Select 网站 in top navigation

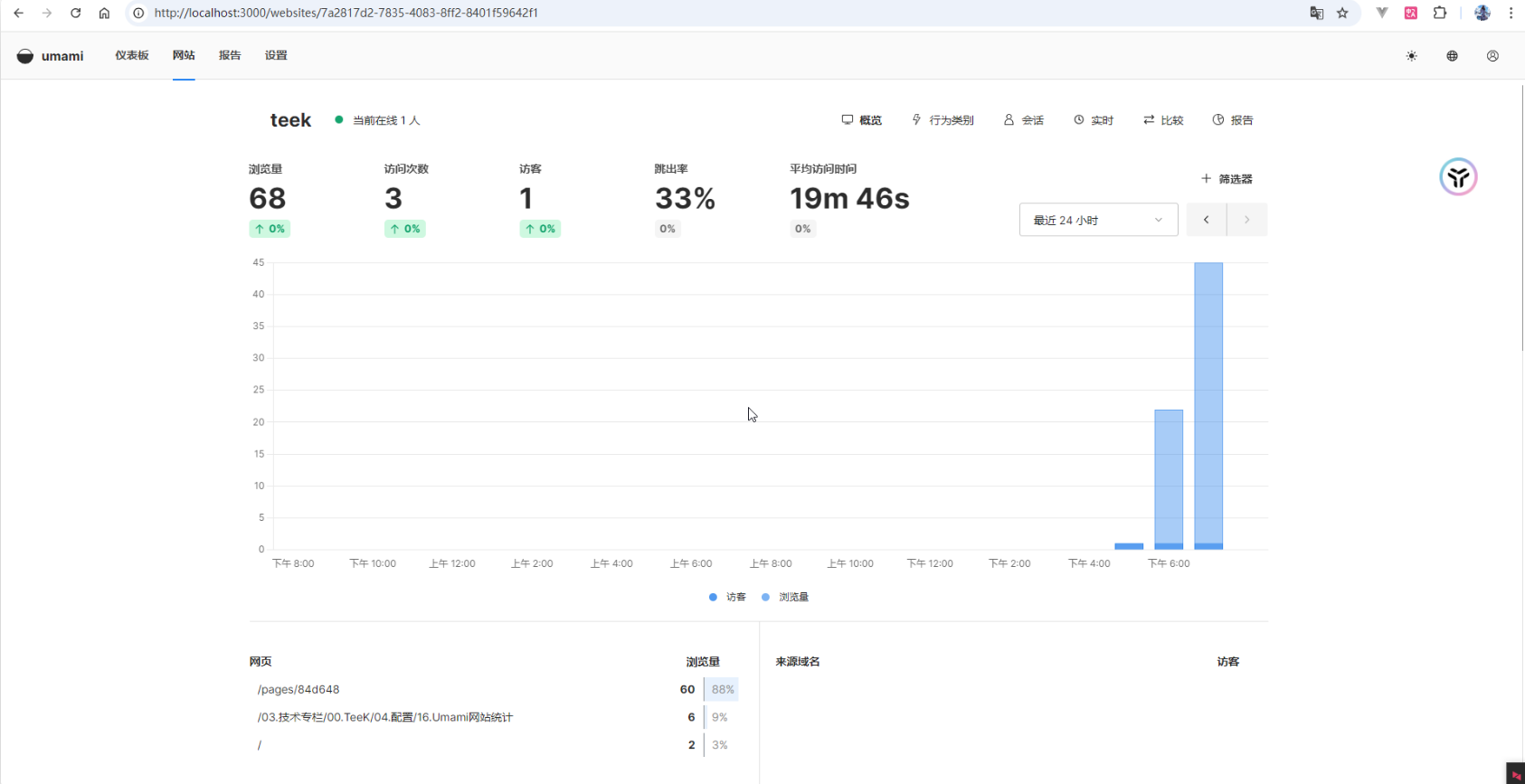184,55
